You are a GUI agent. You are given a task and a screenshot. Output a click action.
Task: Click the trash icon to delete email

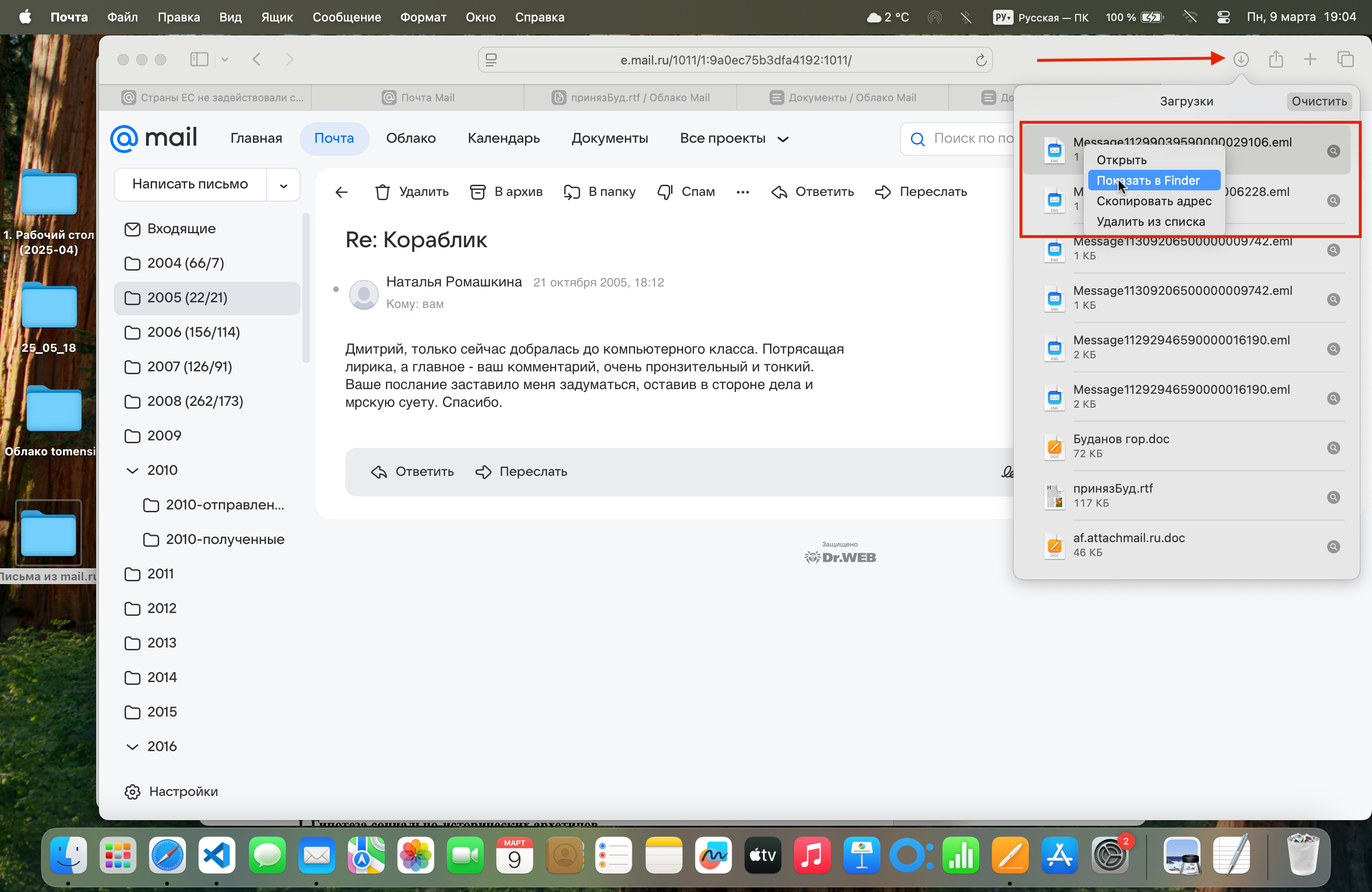(382, 192)
